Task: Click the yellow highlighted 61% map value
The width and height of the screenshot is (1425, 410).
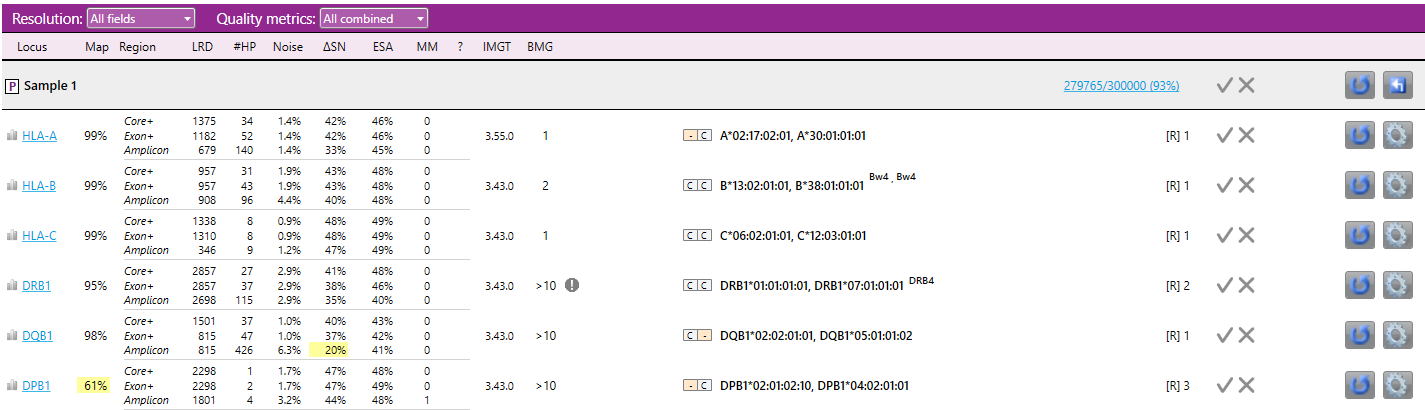Action: click(x=94, y=385)
